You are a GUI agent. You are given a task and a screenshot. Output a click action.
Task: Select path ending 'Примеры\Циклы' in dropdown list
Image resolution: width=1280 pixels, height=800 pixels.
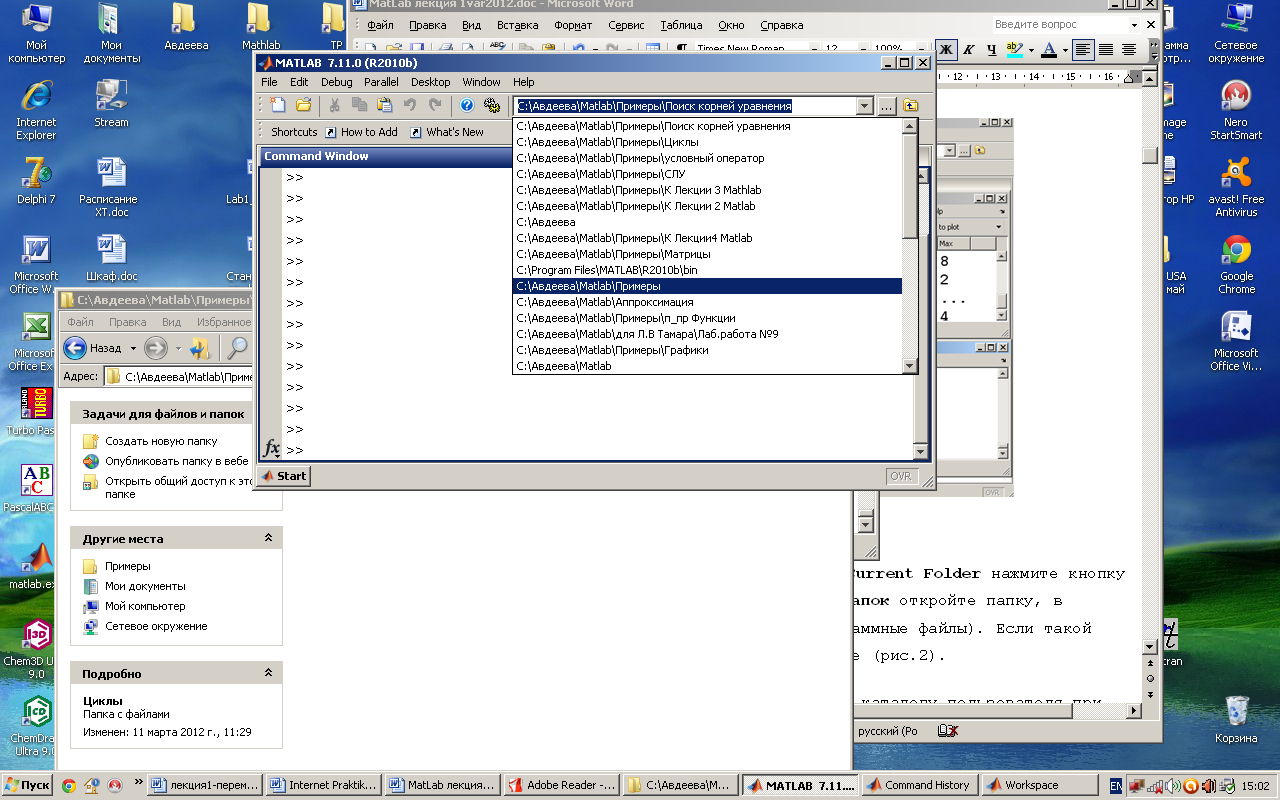[x=707, y=142]
